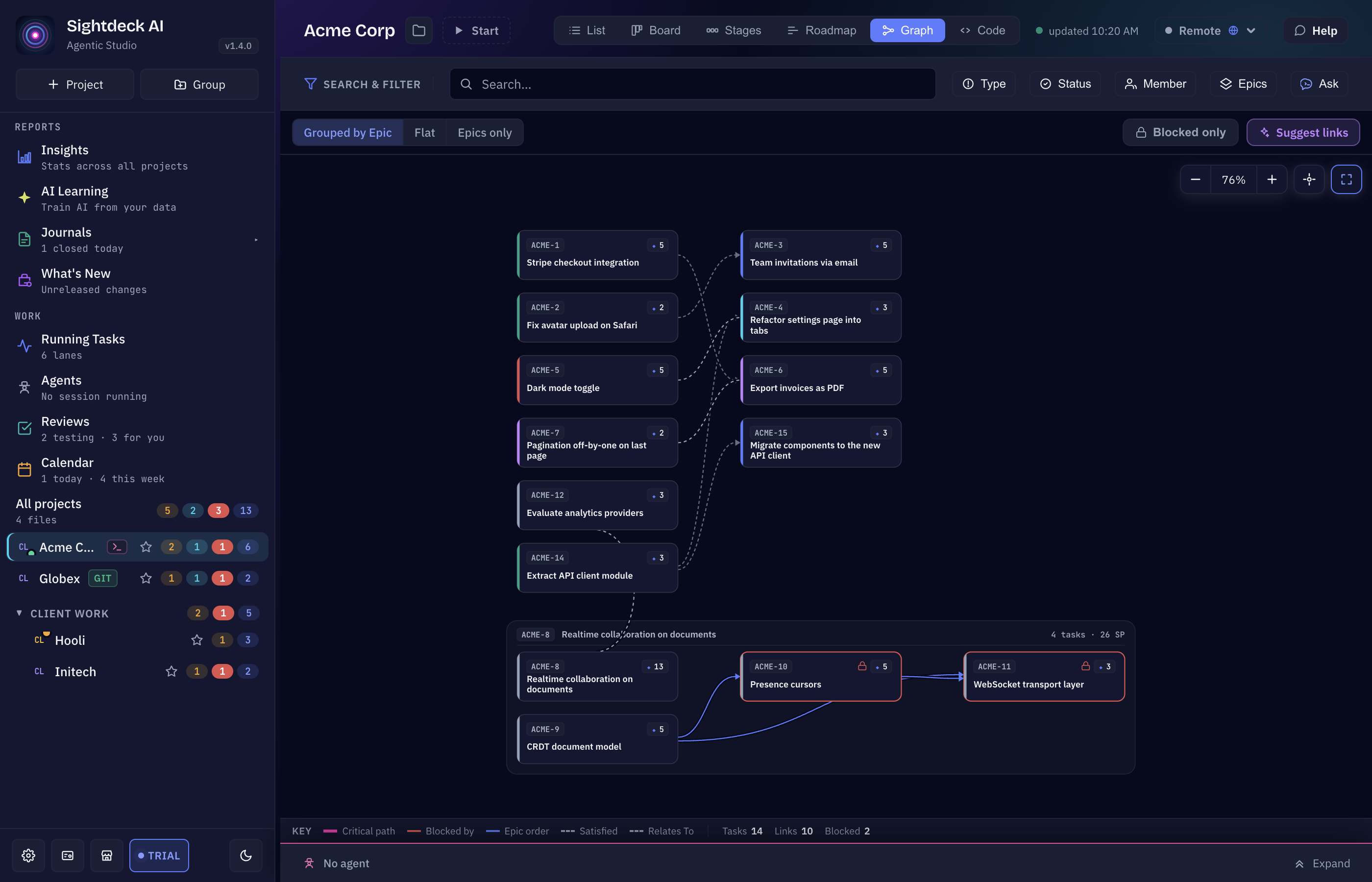Image resolution: width=1372 pixels, height=882 pixels.
Task: Open the Help button
Action: click(1315, 30)
